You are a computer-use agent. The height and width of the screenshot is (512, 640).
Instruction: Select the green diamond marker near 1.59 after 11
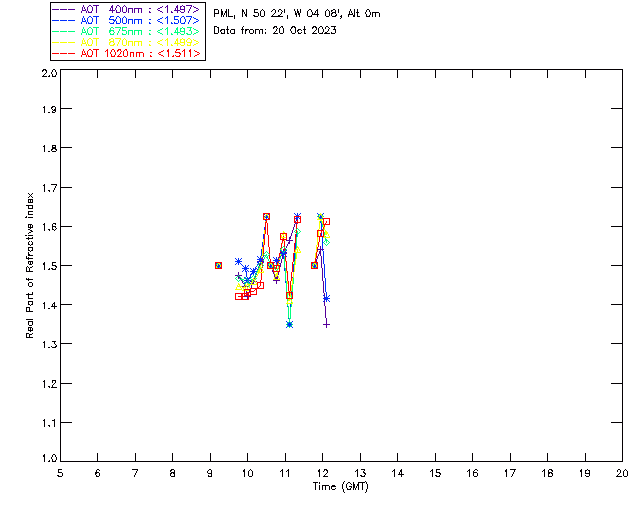point(298,232)
